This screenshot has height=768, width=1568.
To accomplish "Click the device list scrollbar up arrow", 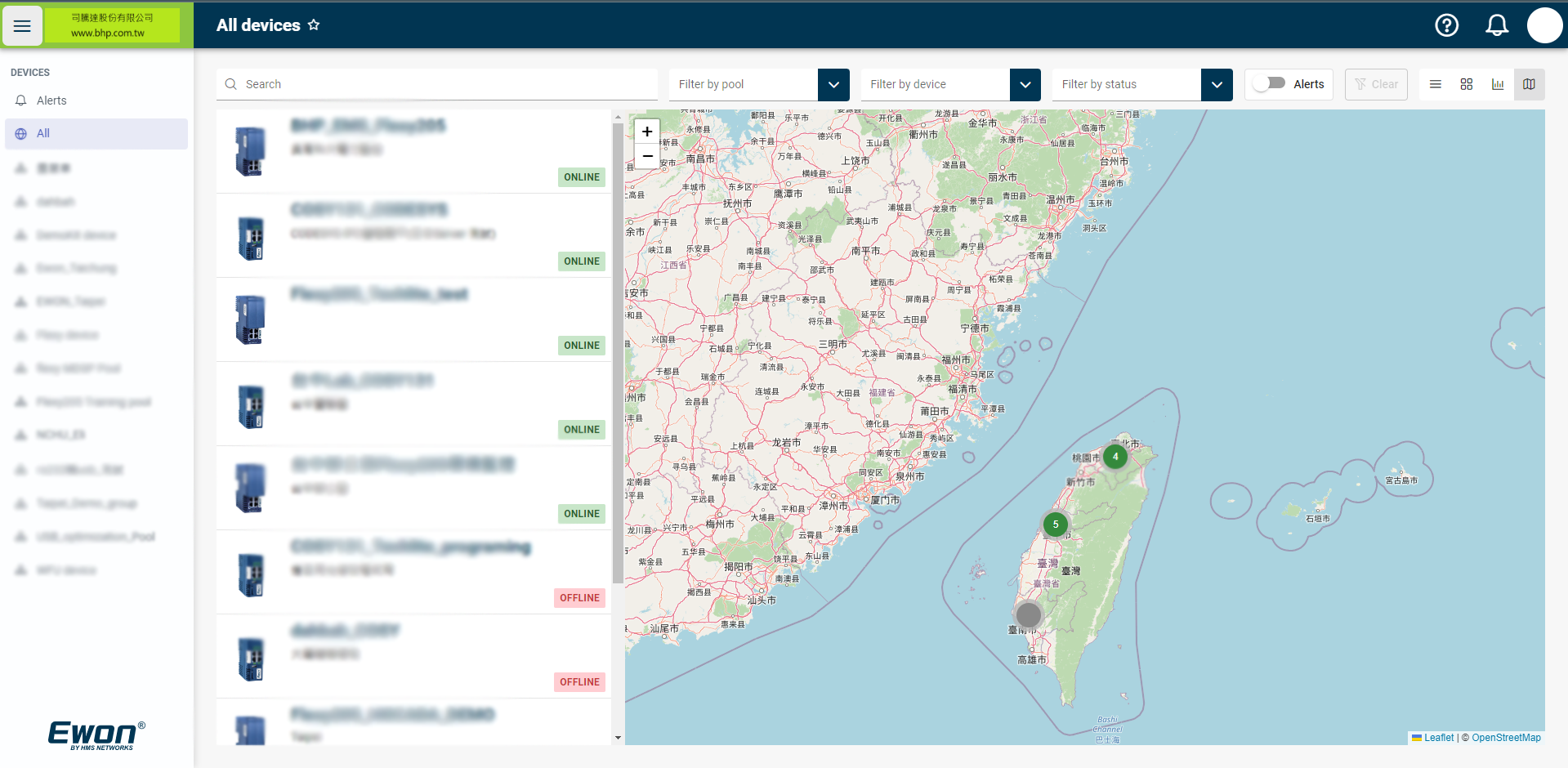I will (618, 117).
